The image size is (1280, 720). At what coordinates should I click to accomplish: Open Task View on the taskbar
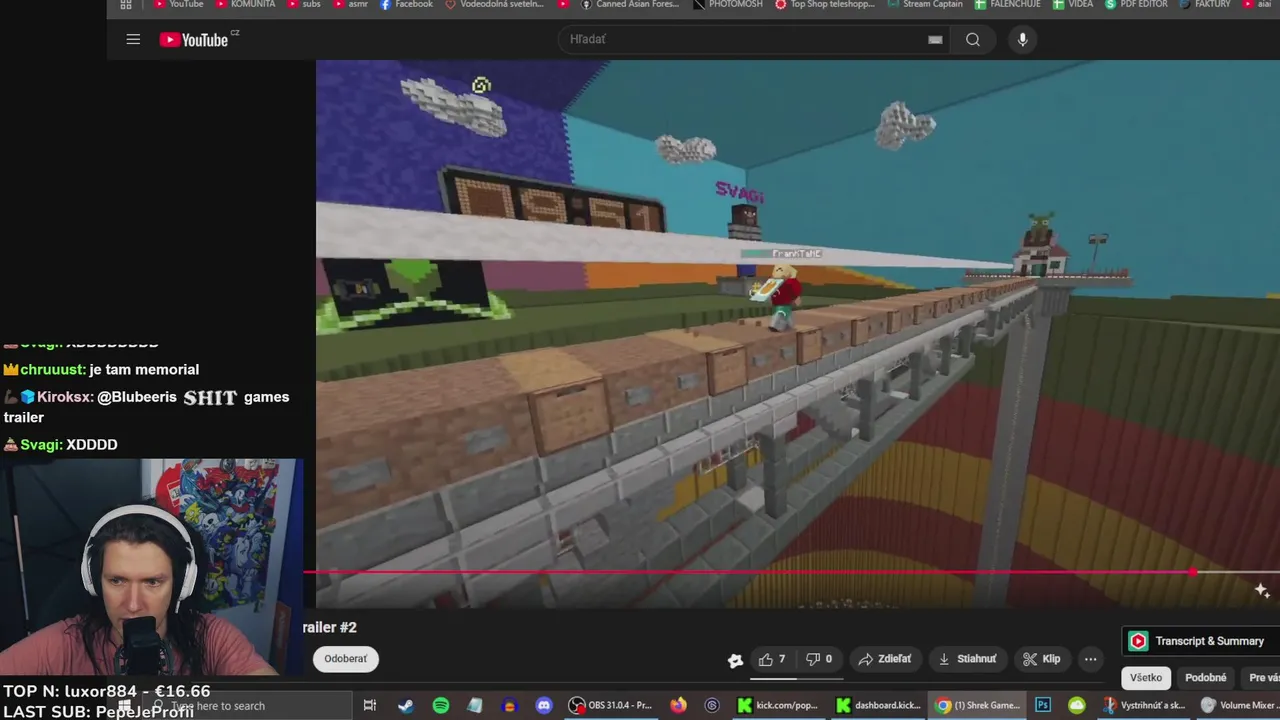click(x=370, y=705)
